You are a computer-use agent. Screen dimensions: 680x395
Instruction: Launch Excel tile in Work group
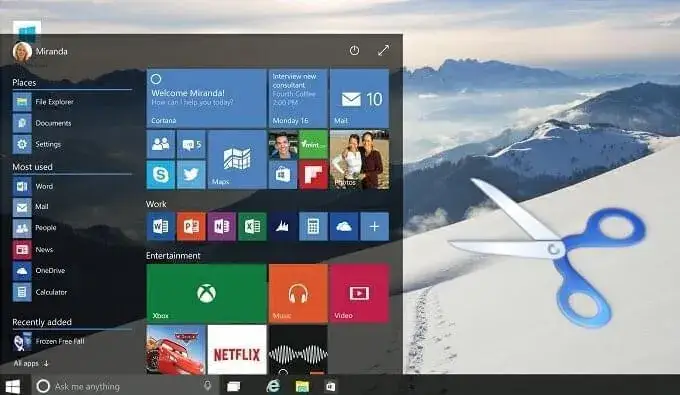252,226
